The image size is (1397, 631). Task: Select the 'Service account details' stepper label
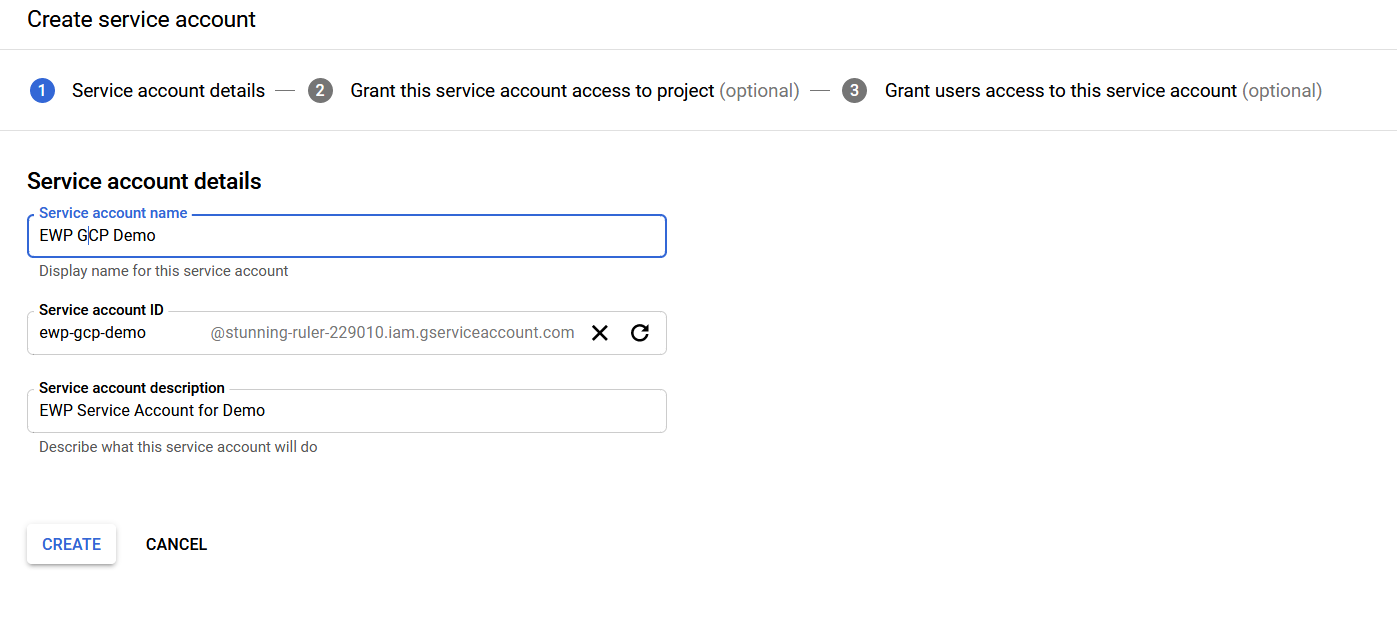(x=168, y=91)
